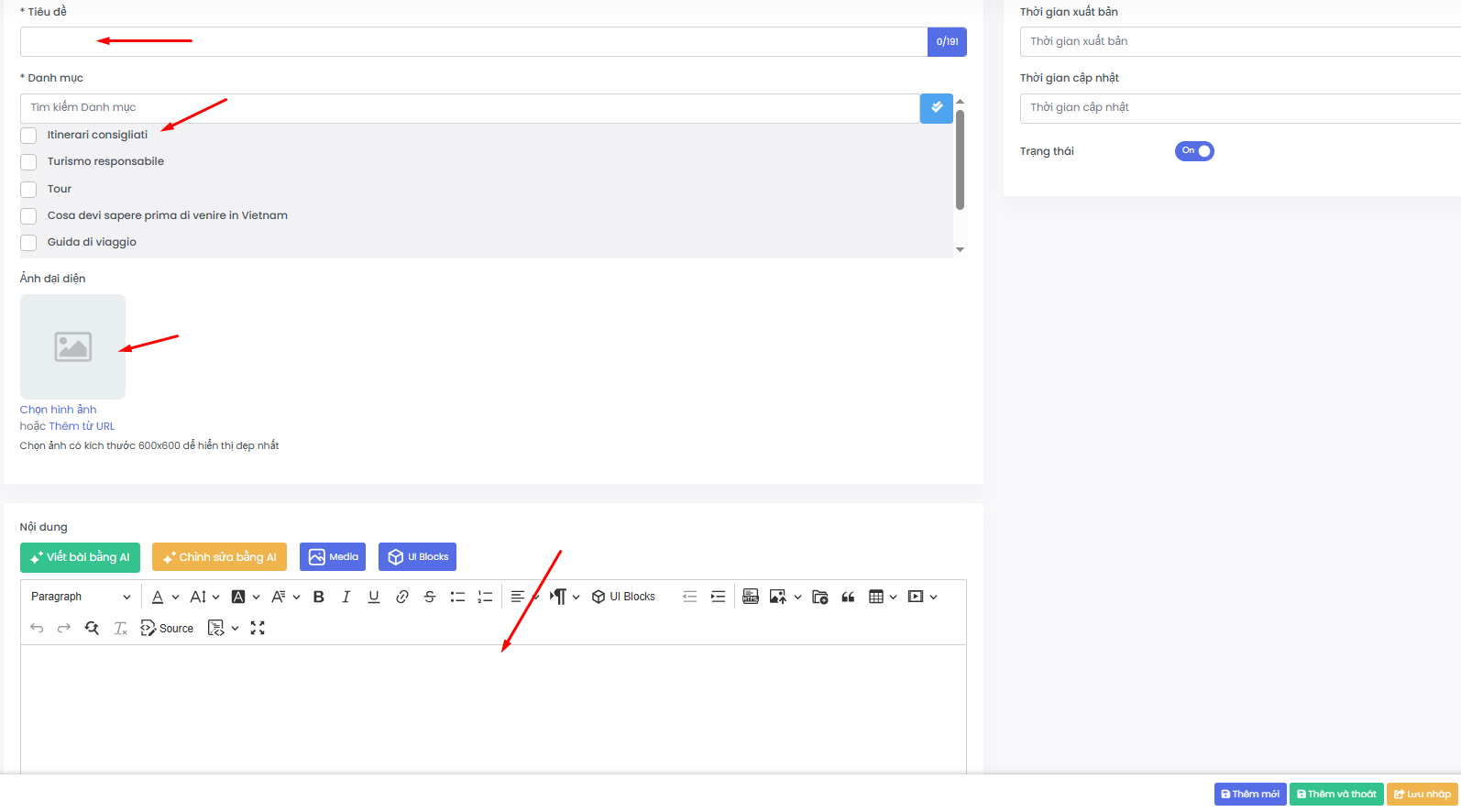Apply italic formatting in editor
1461x812 pixels.
(x=346, y=597)
